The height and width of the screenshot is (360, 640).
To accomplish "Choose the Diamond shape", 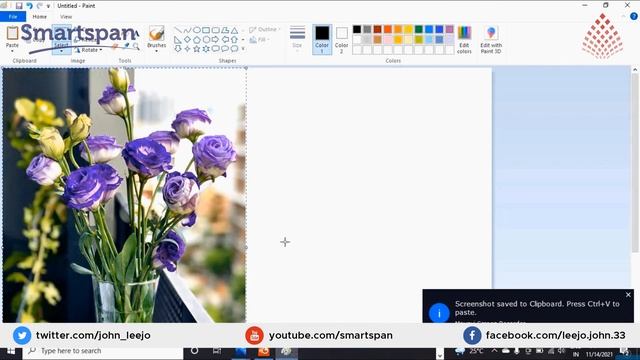I will tap(187, 40).
